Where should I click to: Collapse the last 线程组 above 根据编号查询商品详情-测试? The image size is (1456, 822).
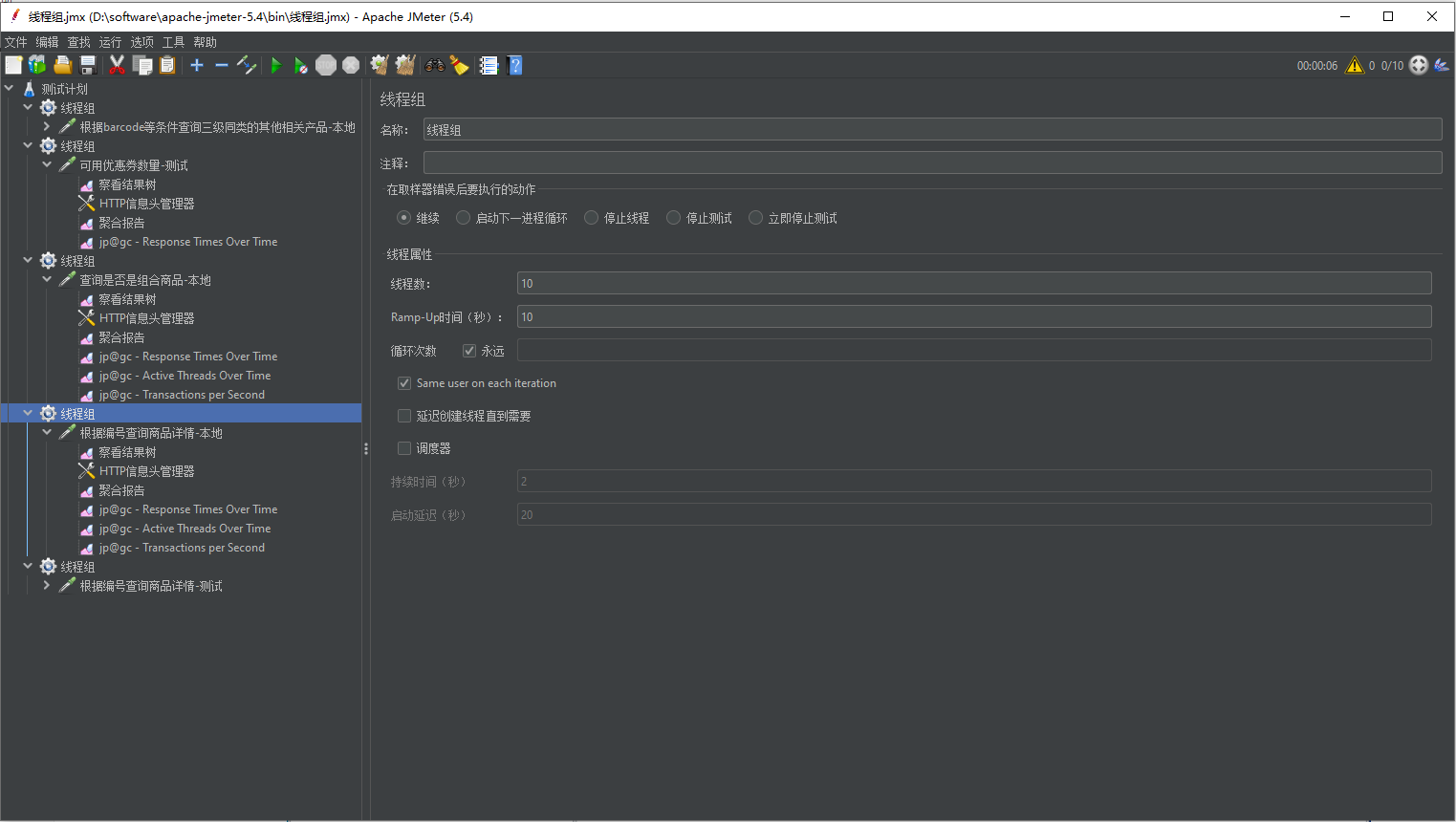pyautogui.click(x=28, y=566)
